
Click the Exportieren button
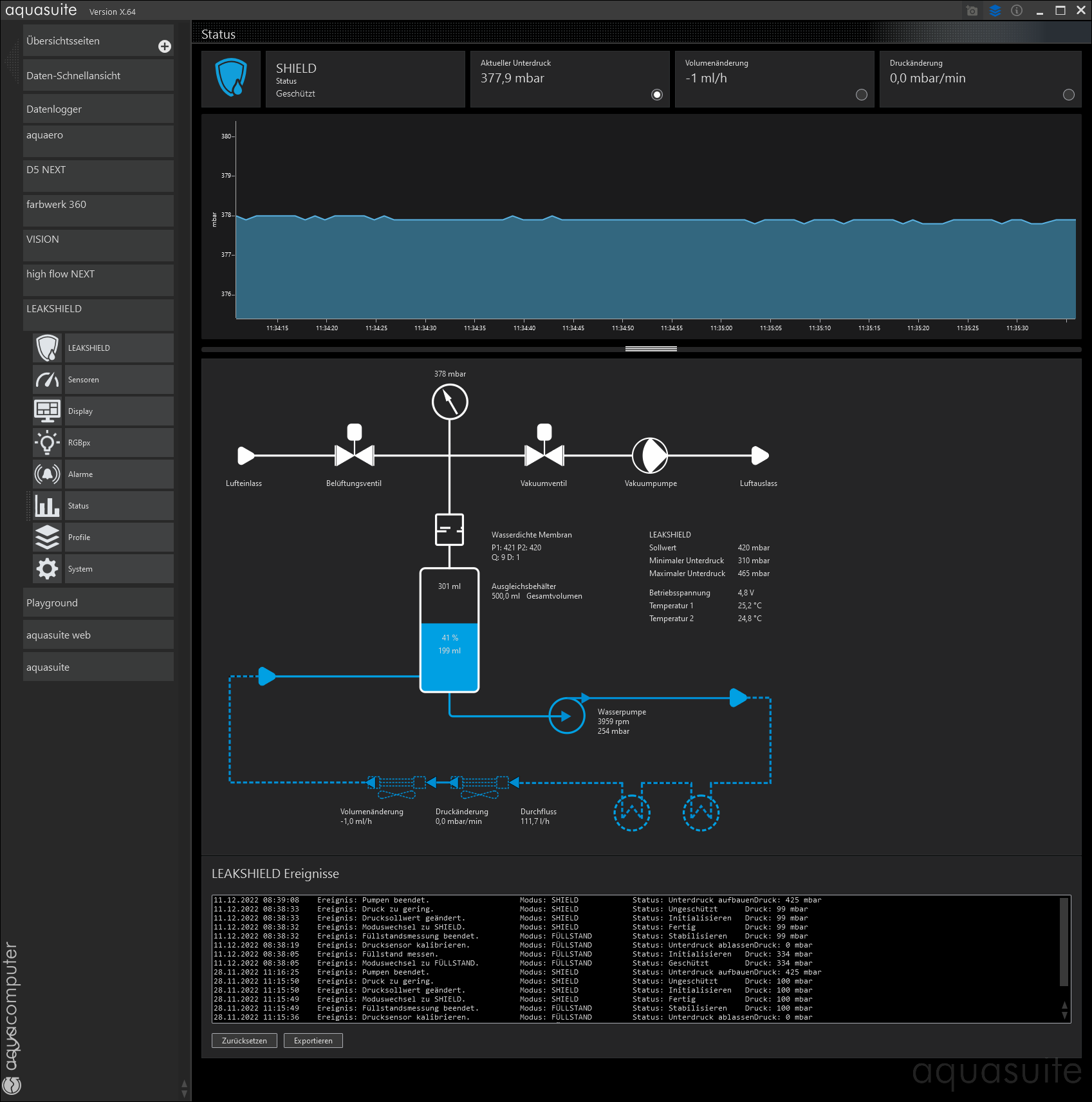[313, 1041]
